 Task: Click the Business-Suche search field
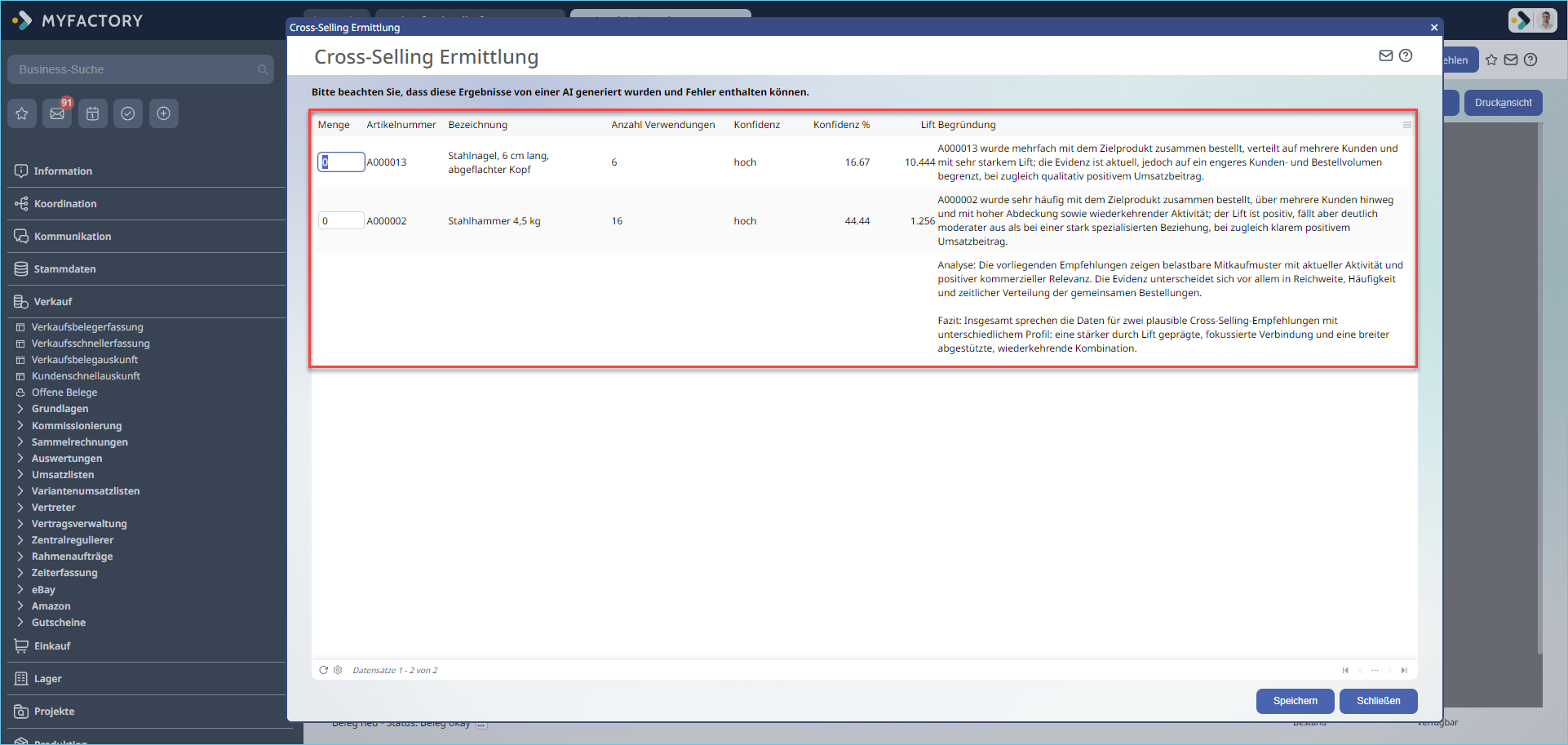pos(140,70)
